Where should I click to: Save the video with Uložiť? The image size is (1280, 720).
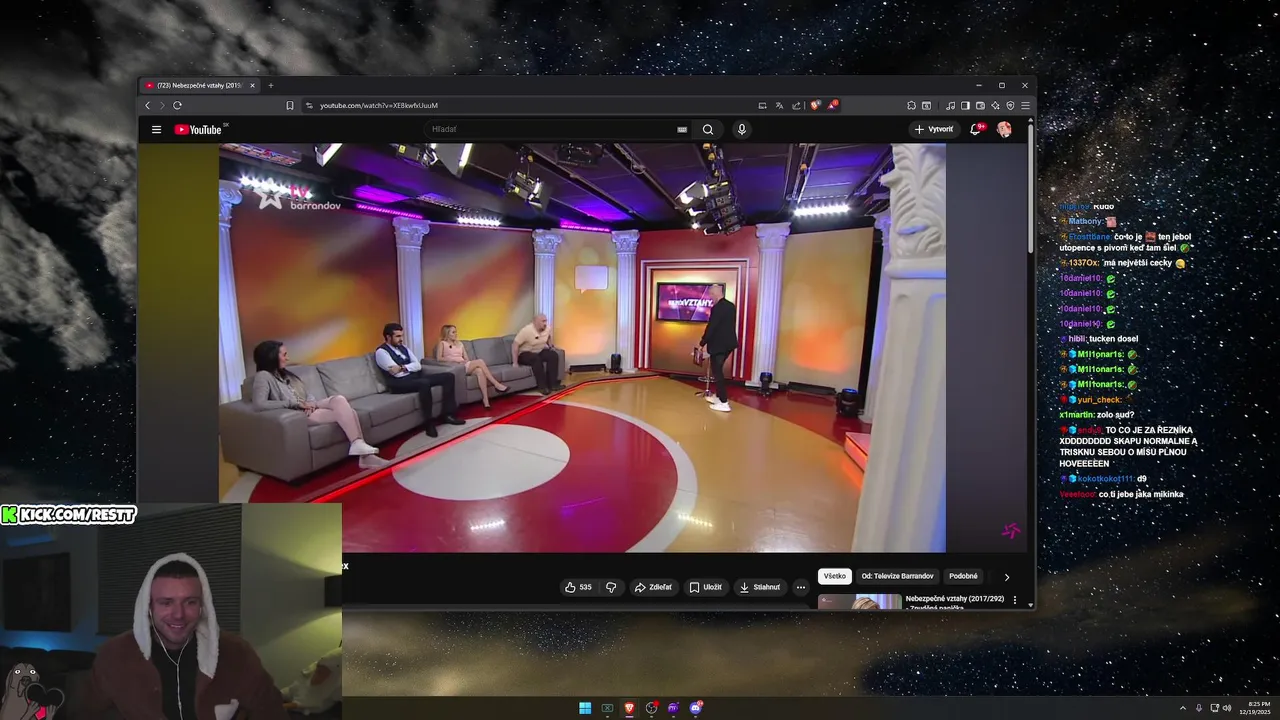pos(705,587)
